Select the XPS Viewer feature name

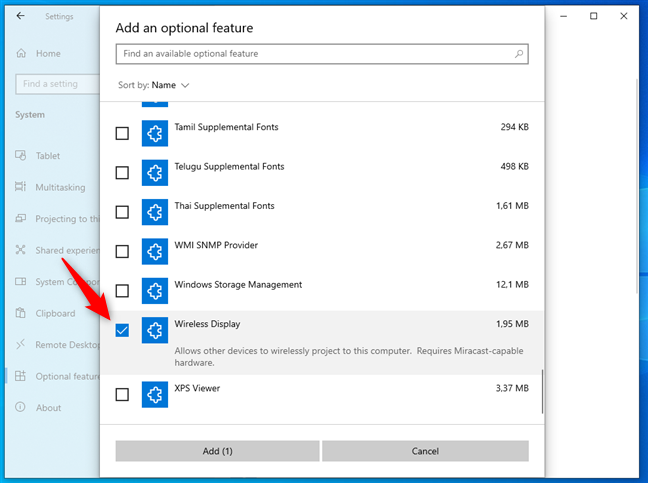tap(197, 388)
